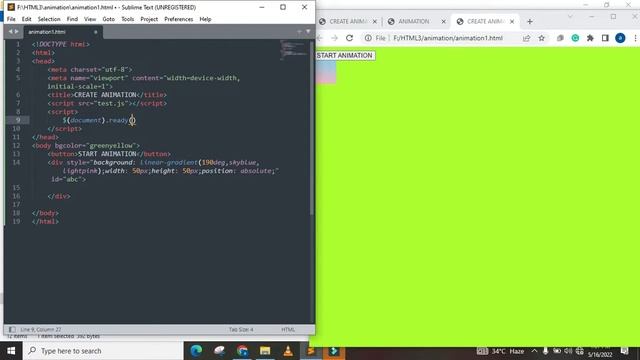
Task: Go to next tab arrow in Sublime
Action: point(17,31)
